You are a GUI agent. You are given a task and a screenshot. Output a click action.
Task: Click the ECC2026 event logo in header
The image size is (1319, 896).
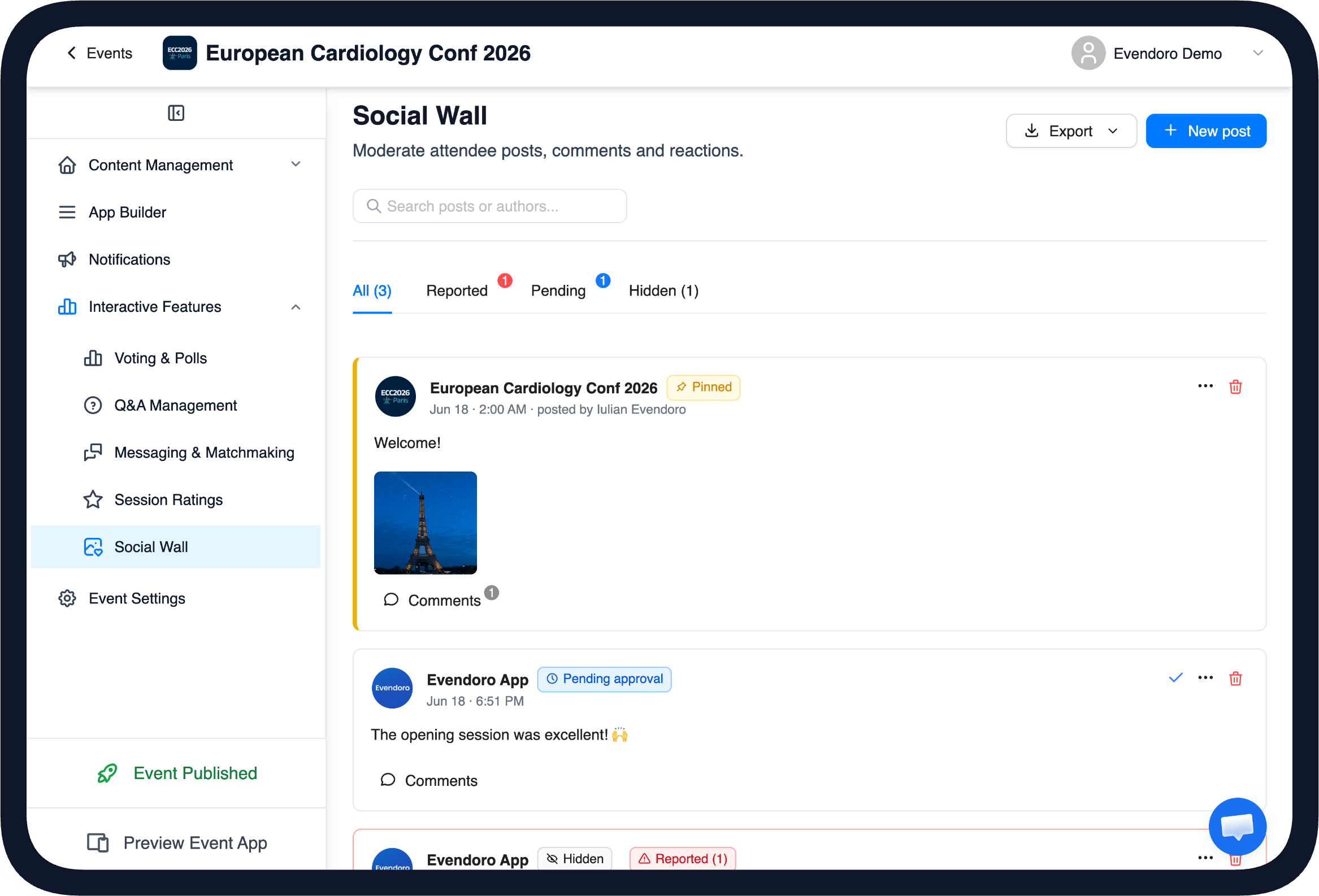[x=179, y=53]
